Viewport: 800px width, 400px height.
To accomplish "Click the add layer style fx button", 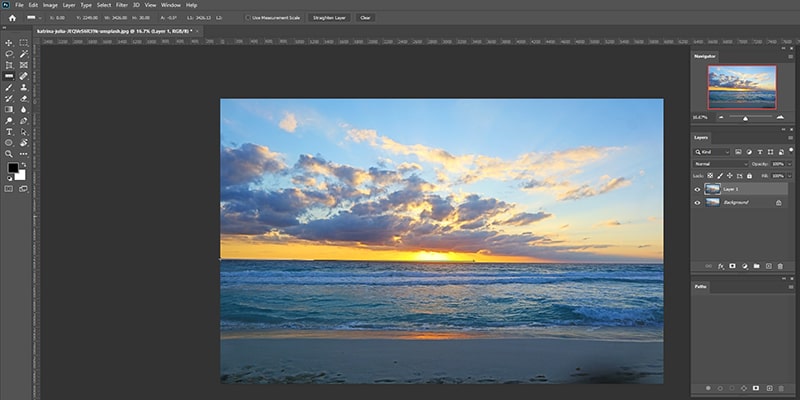I will 721,266.
